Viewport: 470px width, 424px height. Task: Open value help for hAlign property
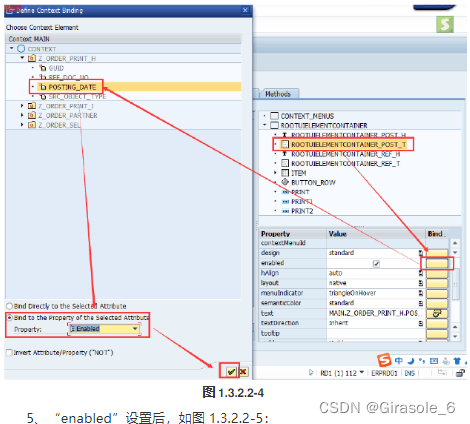pos(421,273)
